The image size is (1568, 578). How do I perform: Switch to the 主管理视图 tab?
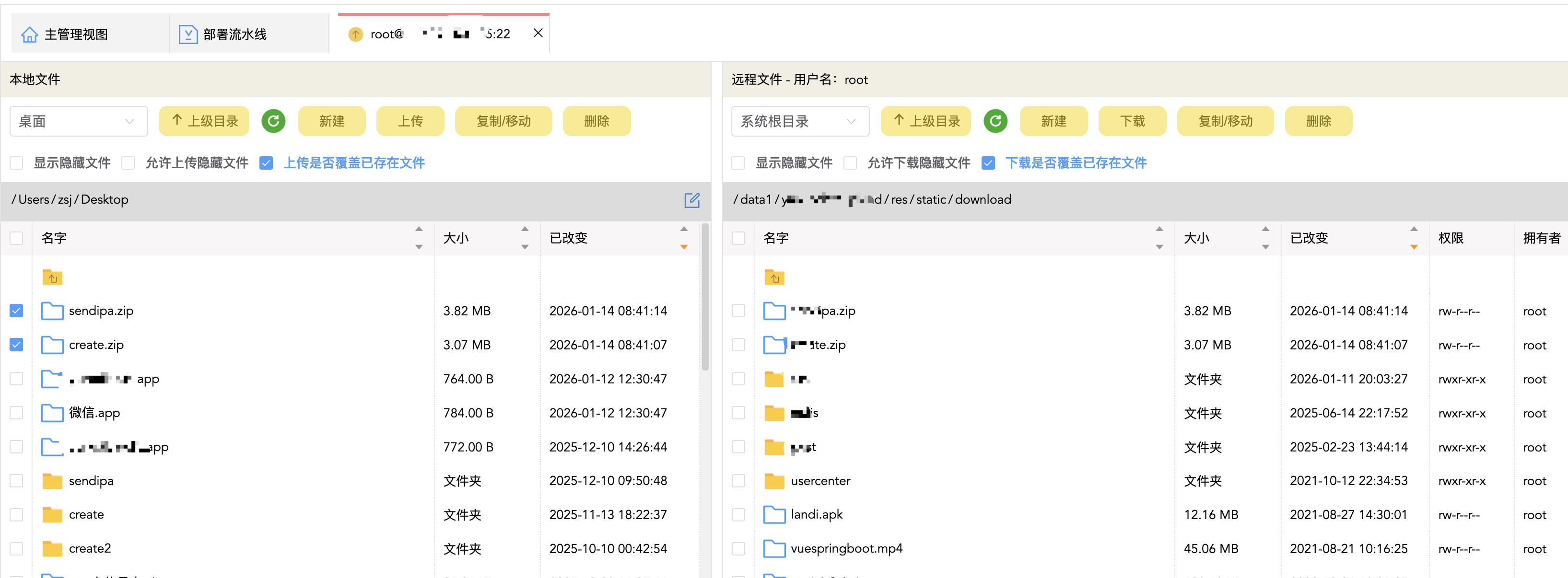(x=76, y=34)
